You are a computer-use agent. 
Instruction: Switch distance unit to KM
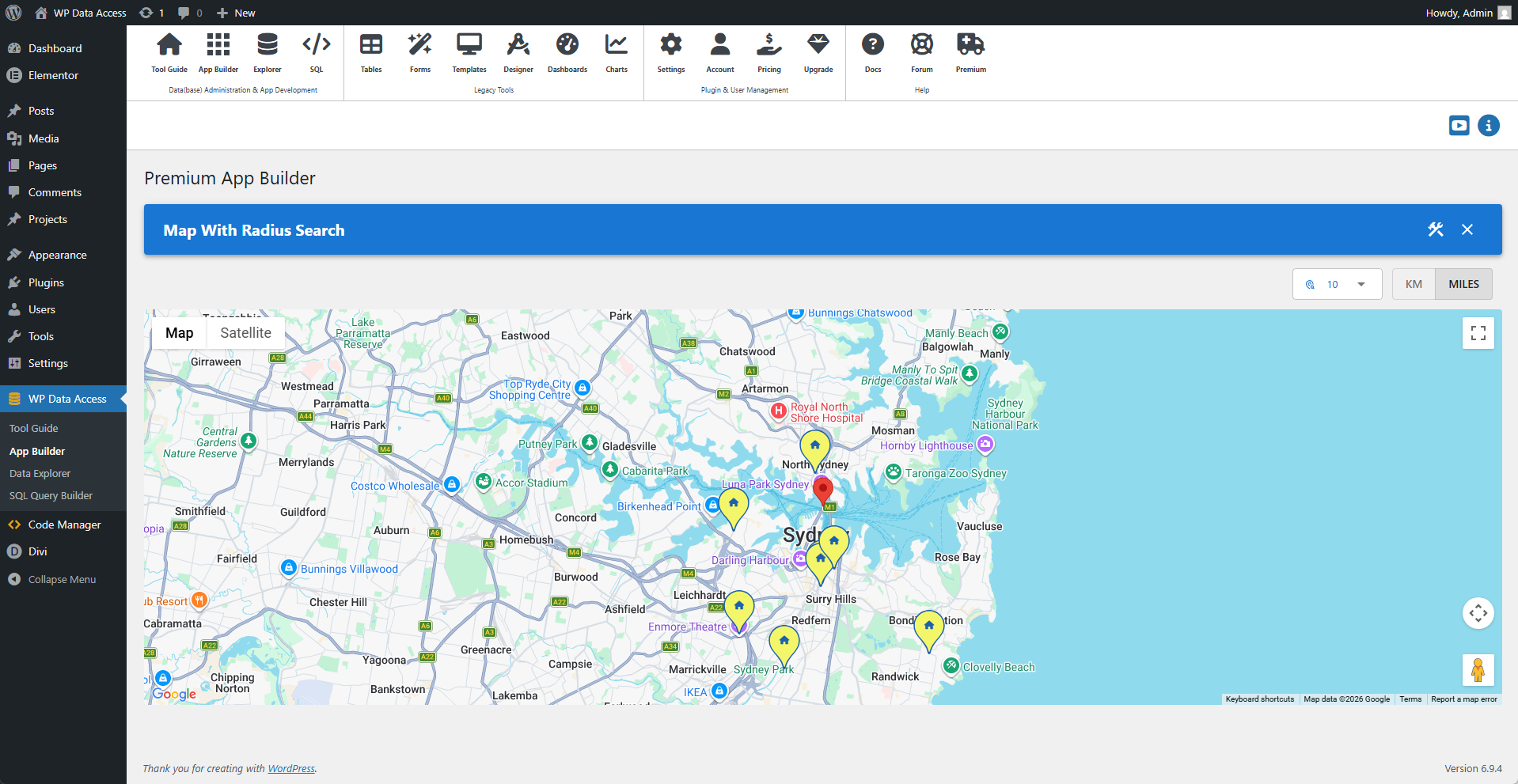point(1414,284)
